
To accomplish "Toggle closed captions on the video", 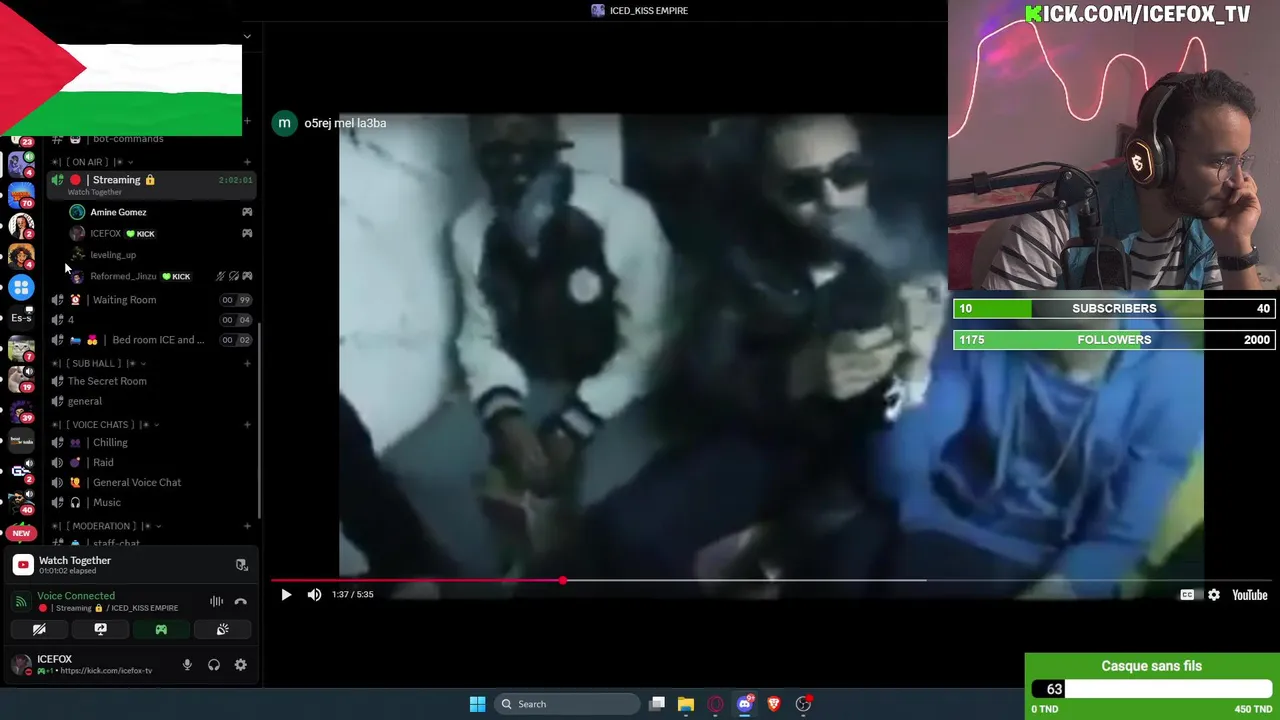I will pos(1187,595).
